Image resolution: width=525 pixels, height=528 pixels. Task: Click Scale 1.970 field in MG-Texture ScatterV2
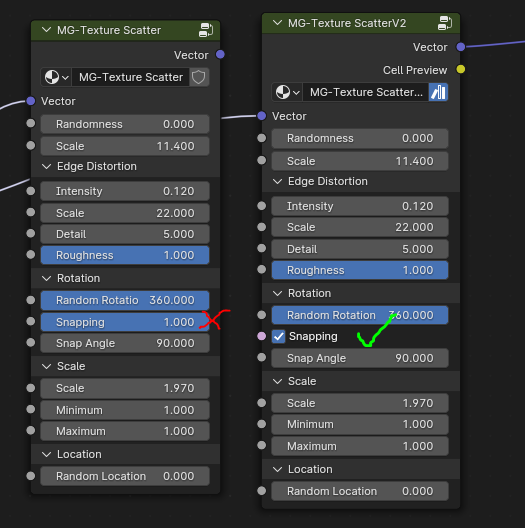point(360,403)
